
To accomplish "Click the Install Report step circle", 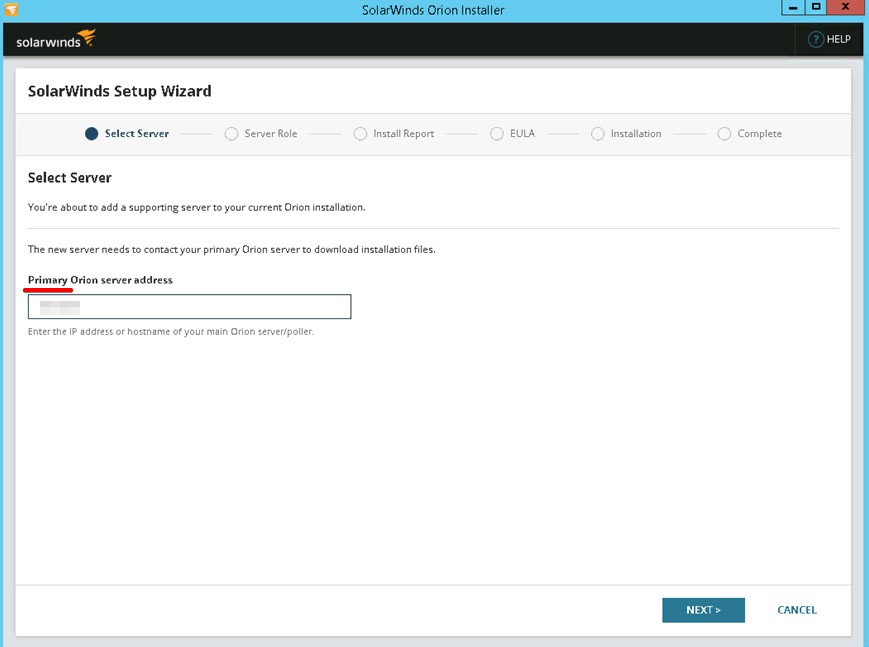I will click(360, 134).
